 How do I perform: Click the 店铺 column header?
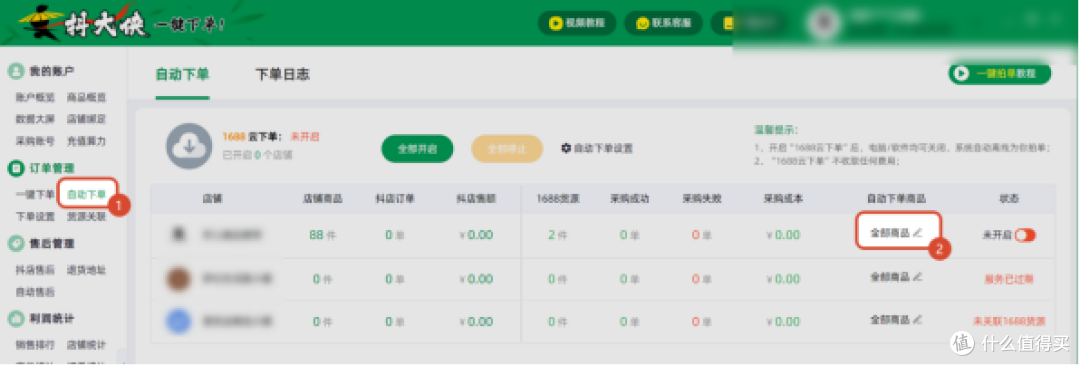[212, 199]
